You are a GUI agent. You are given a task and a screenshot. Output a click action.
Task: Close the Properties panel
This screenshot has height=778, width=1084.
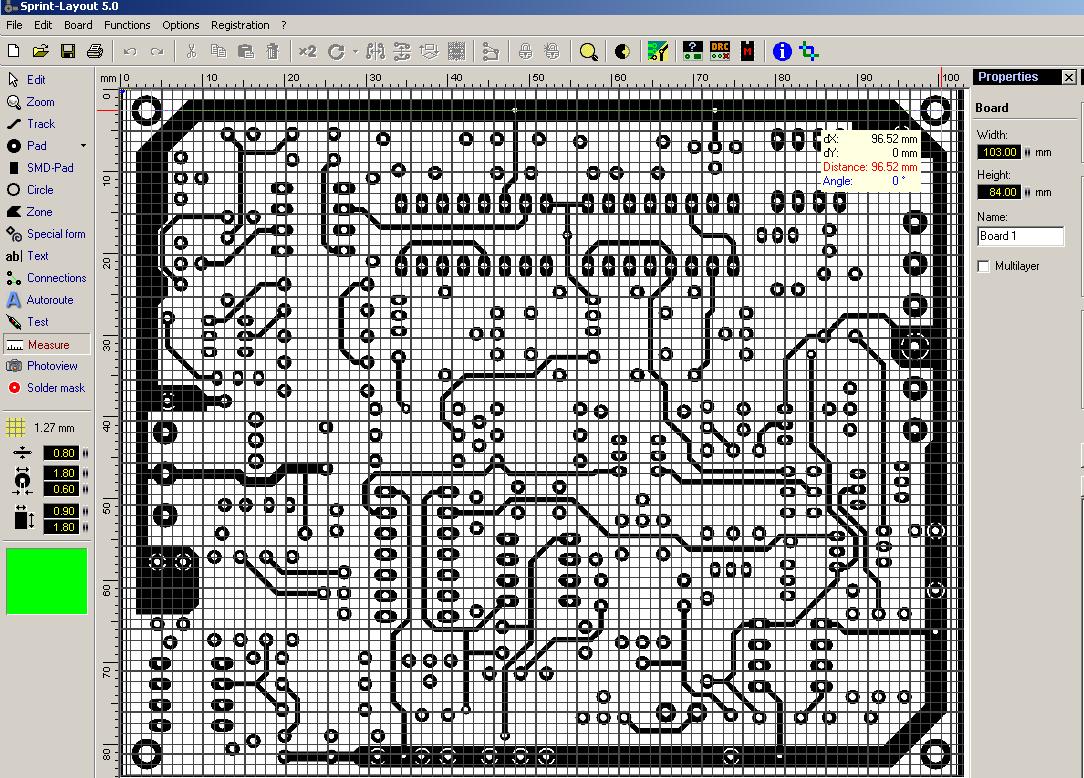click(1069, 77)
